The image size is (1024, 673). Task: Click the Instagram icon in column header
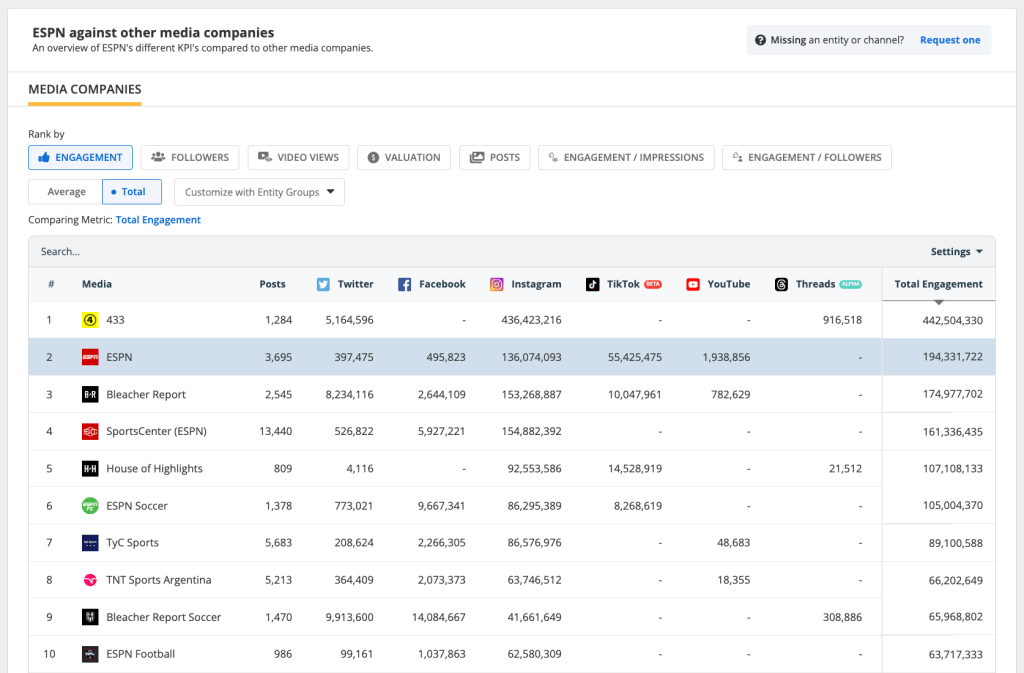[x=497, y=285]
